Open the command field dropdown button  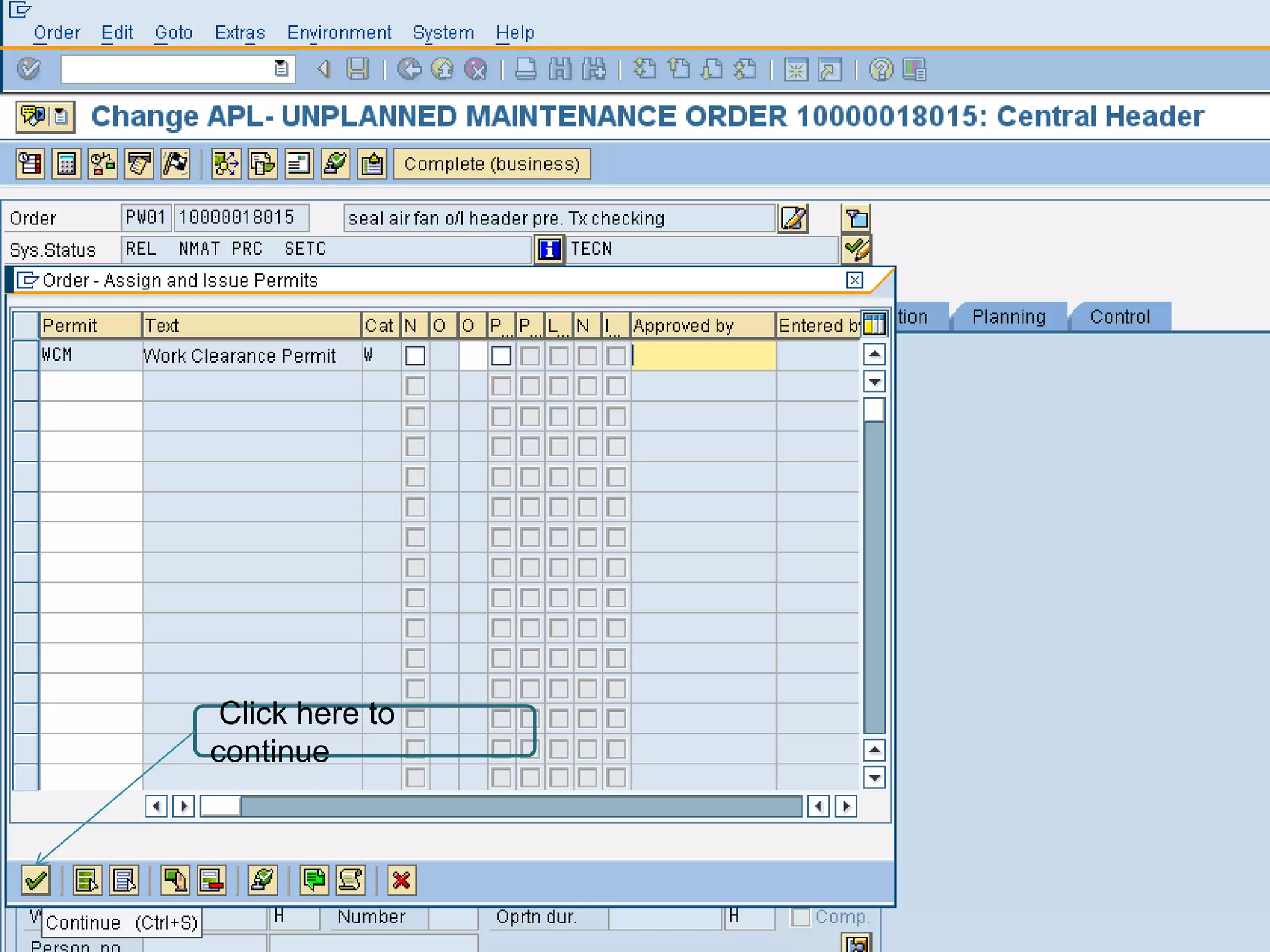pos(281,69)
